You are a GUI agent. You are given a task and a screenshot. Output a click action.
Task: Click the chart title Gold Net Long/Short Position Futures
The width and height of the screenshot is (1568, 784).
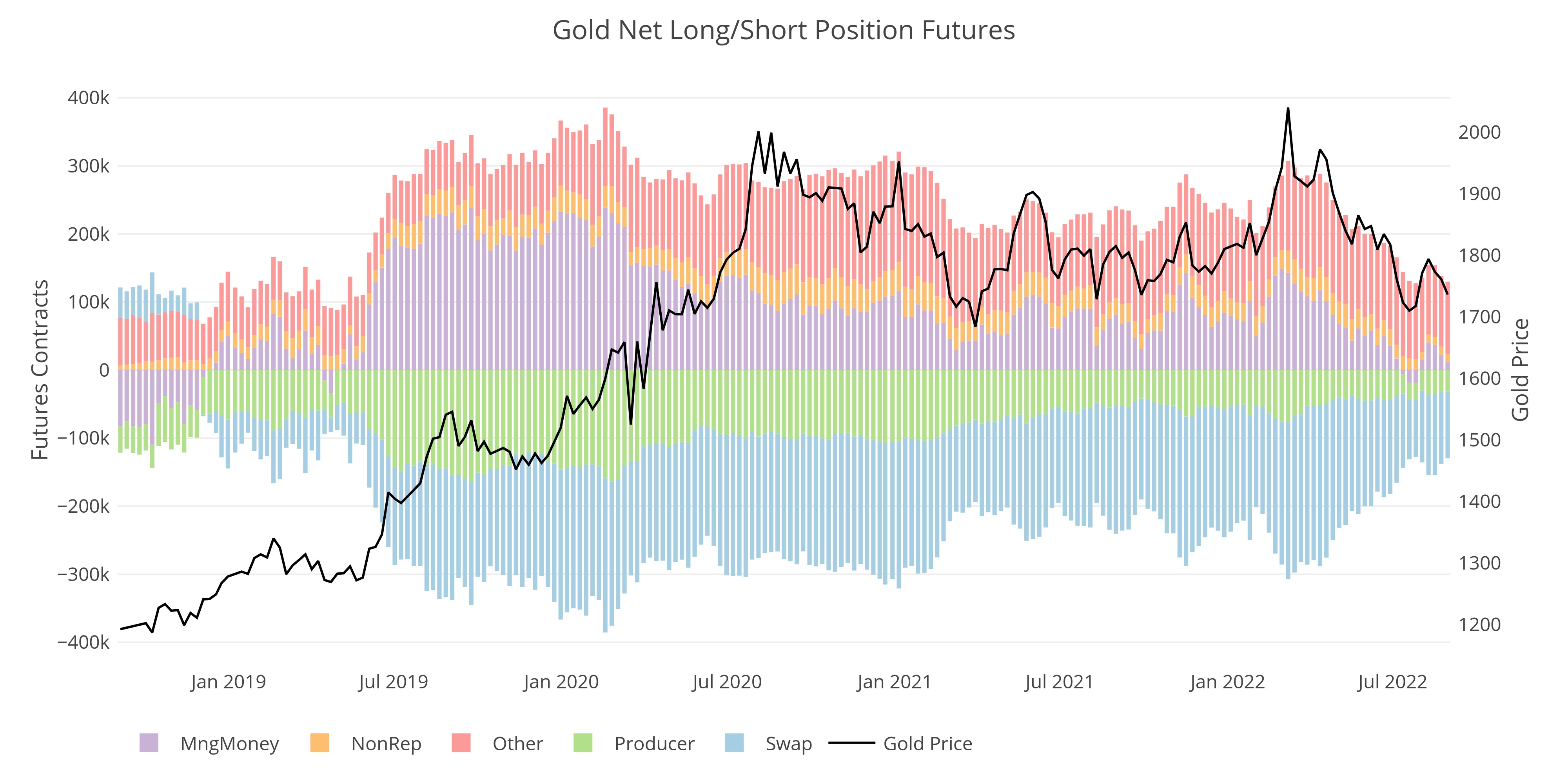point(783,31)
